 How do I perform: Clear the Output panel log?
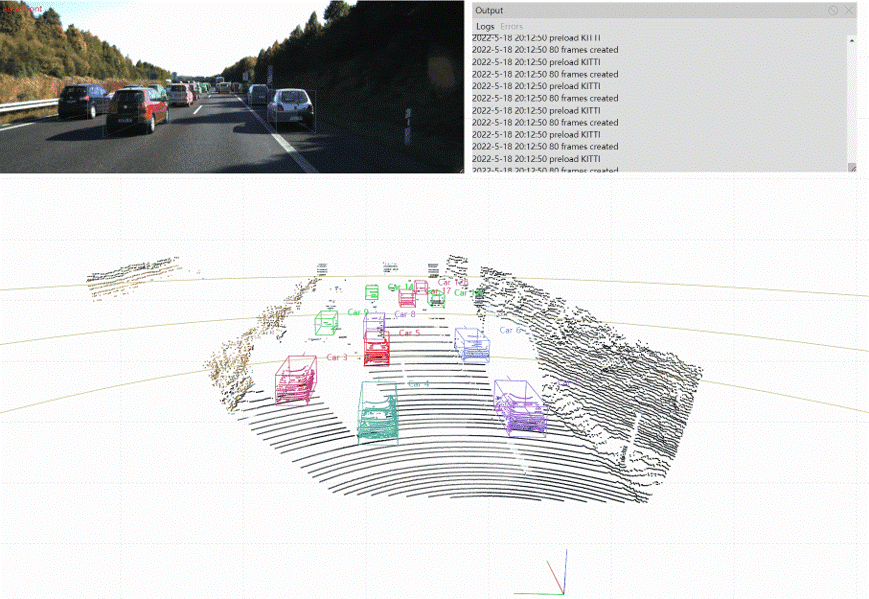point(833,10)
